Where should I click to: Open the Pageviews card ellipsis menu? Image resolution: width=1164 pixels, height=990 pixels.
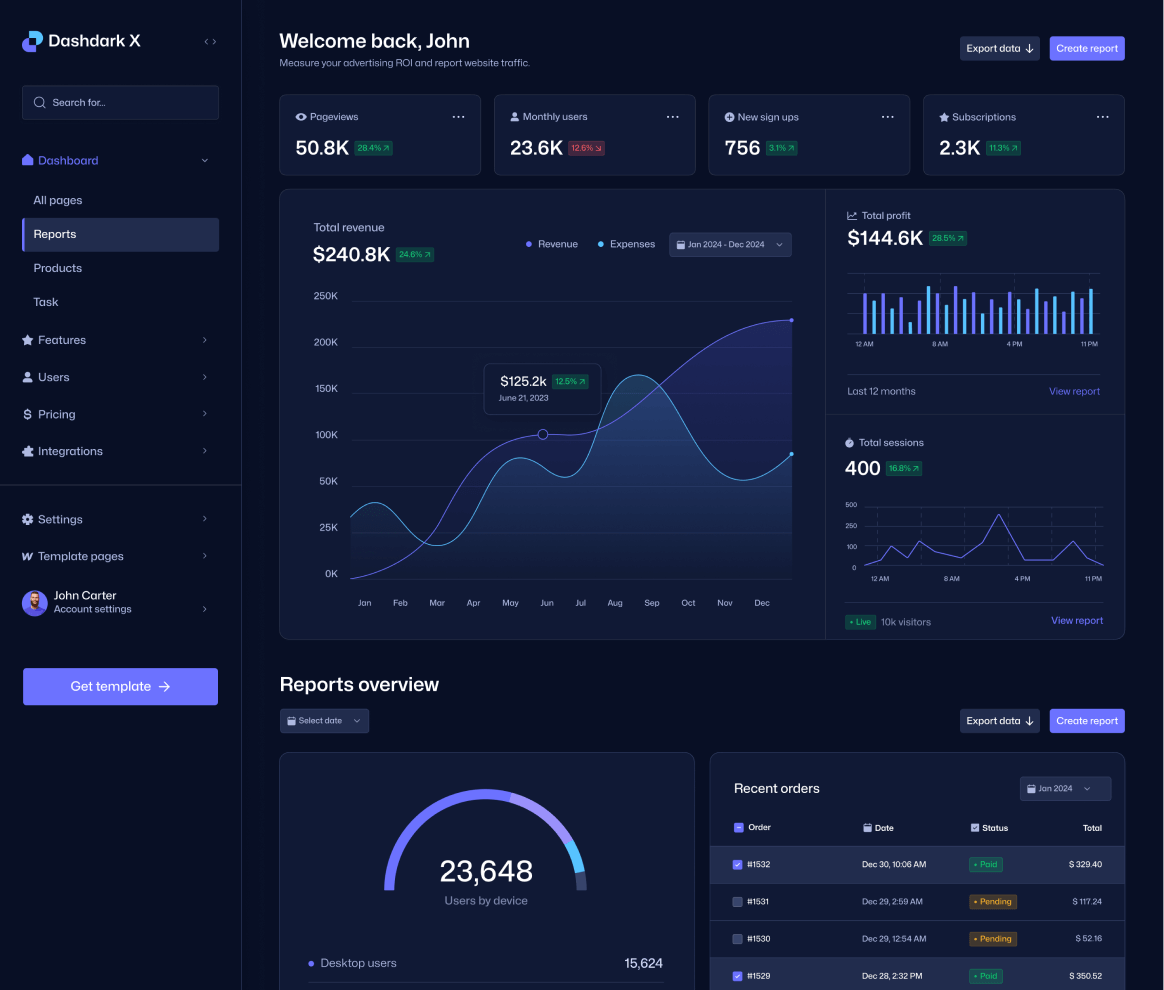click(x=458, y=117)
